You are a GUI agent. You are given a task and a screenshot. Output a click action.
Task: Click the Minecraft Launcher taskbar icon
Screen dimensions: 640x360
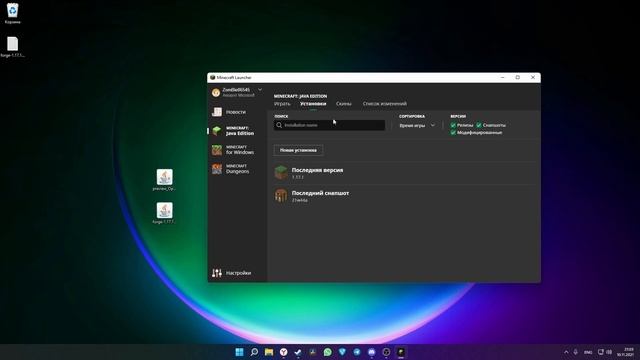click(401, 352)
